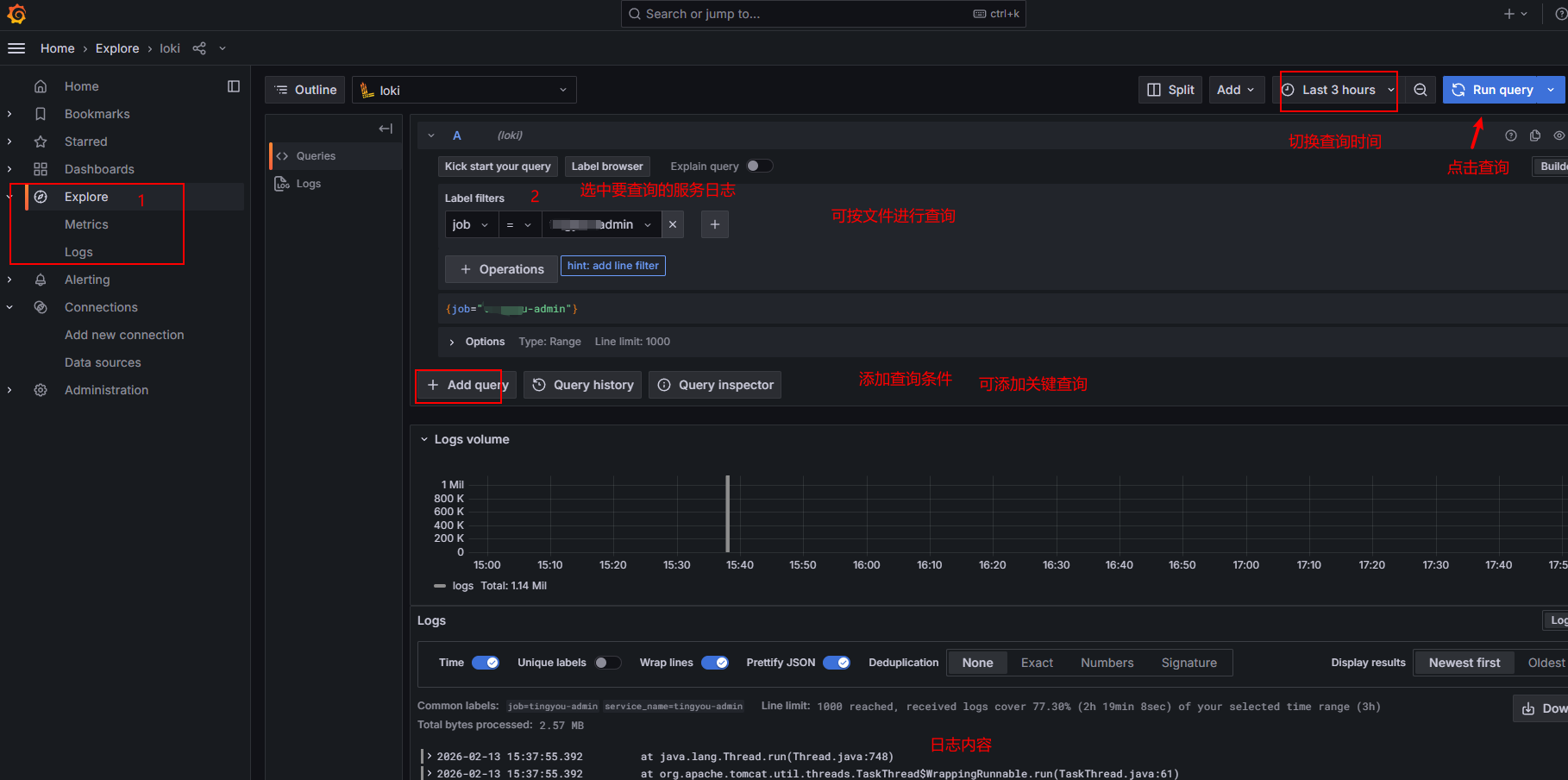Add a label filter with plus icon

coord(714,224)
